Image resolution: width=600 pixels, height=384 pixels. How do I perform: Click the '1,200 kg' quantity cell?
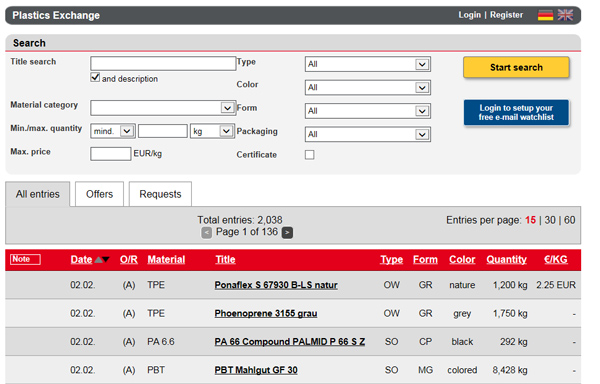click(510, 285)
